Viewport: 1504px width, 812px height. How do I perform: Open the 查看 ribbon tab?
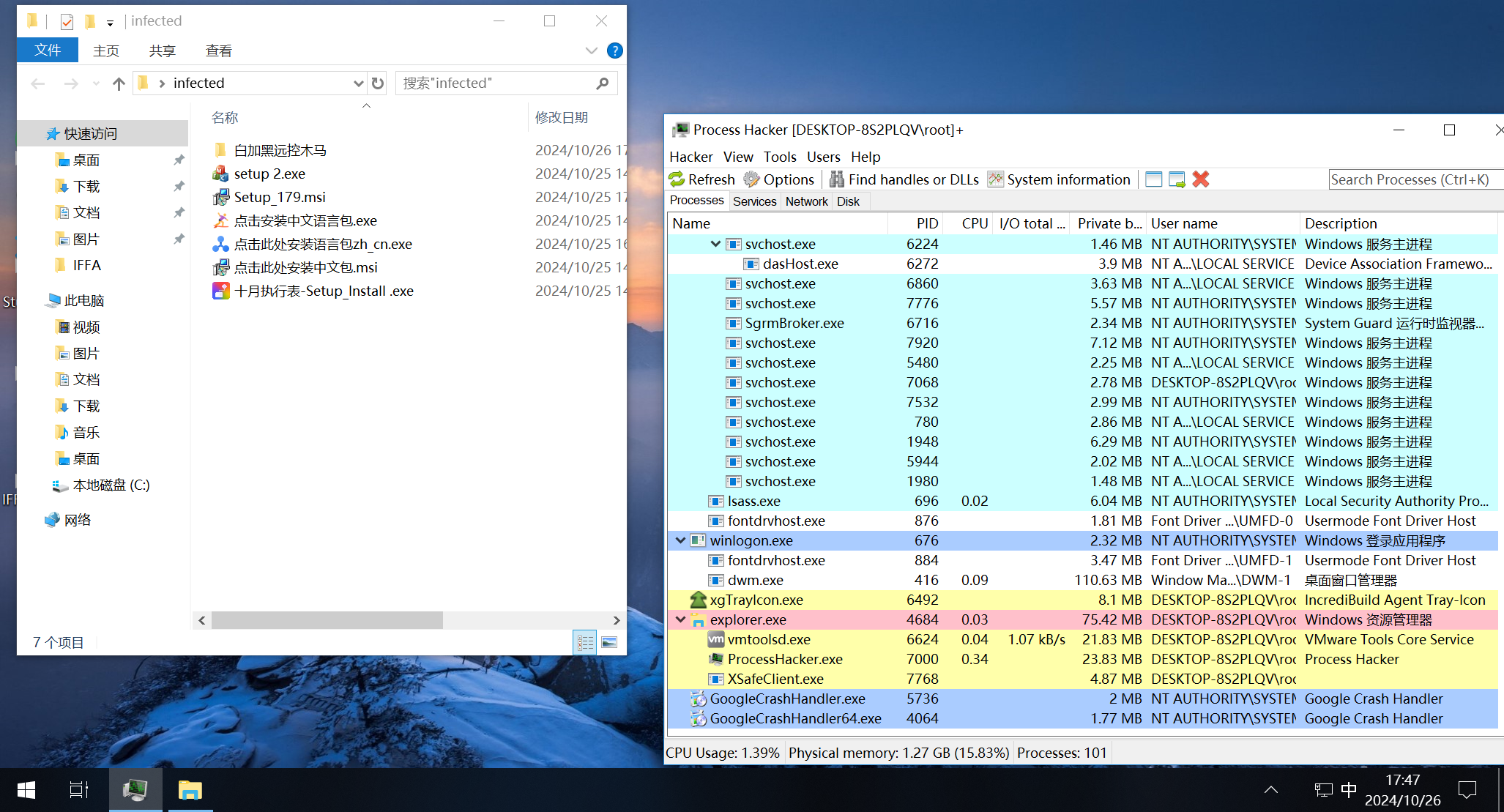point(219,51)
